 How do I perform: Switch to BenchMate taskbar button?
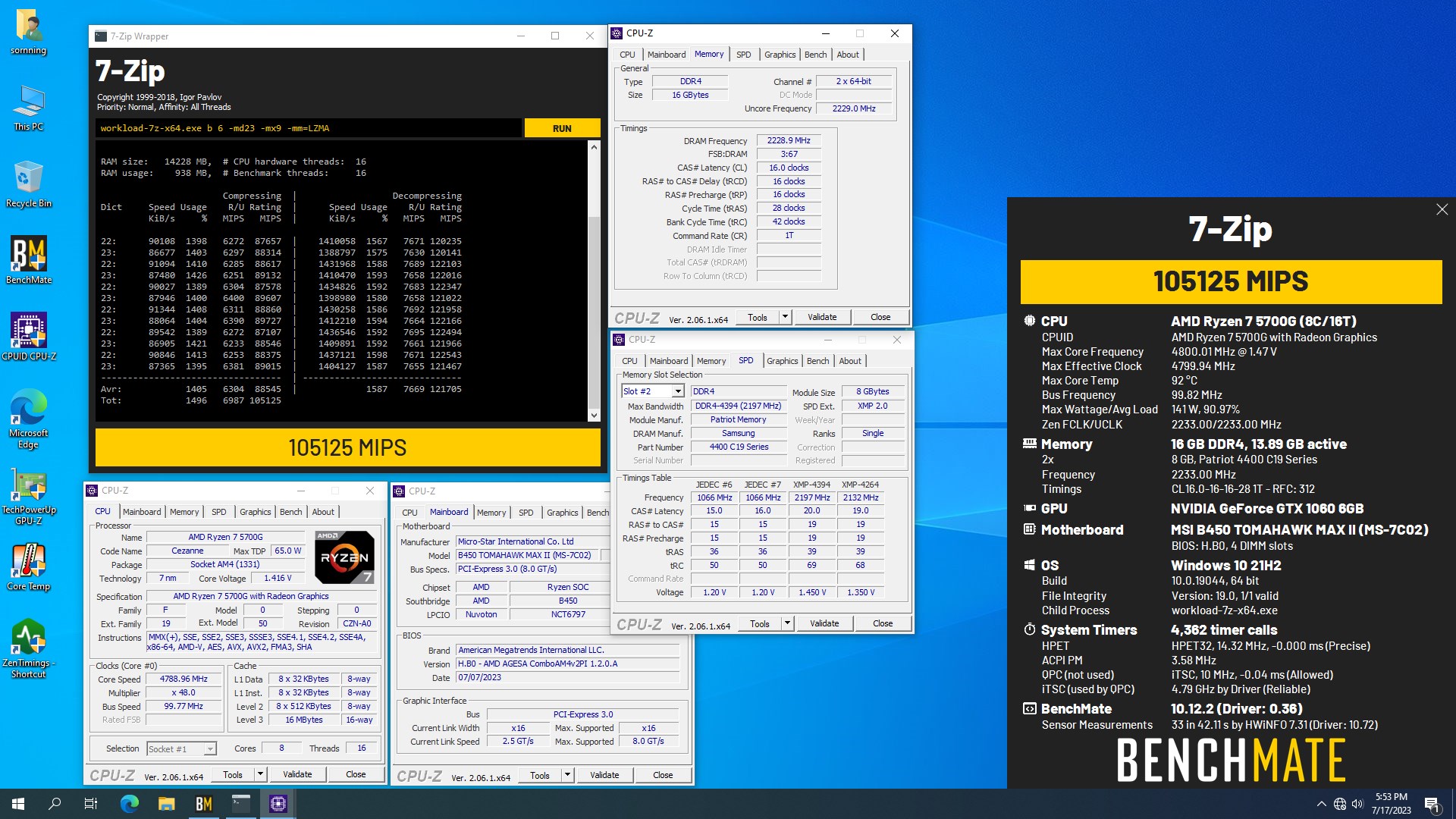pos(204,804)
